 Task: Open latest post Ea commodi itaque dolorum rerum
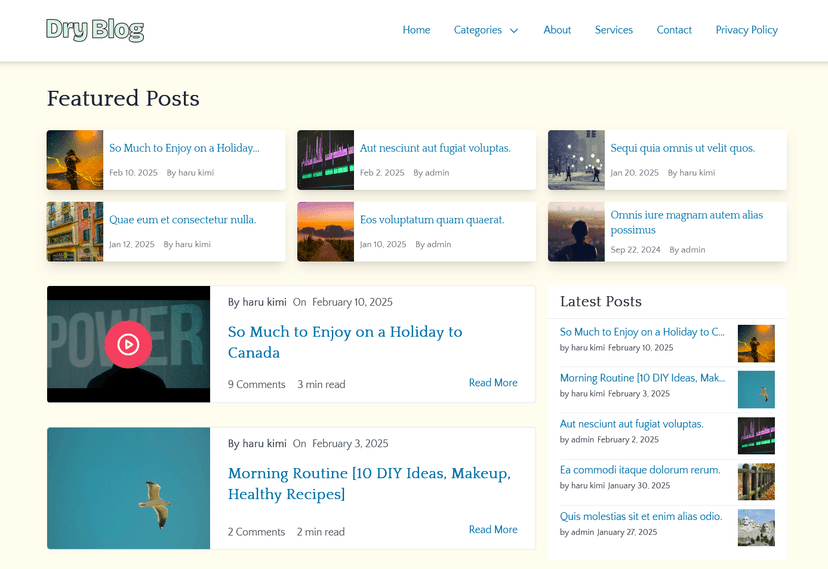coord(640,470)
